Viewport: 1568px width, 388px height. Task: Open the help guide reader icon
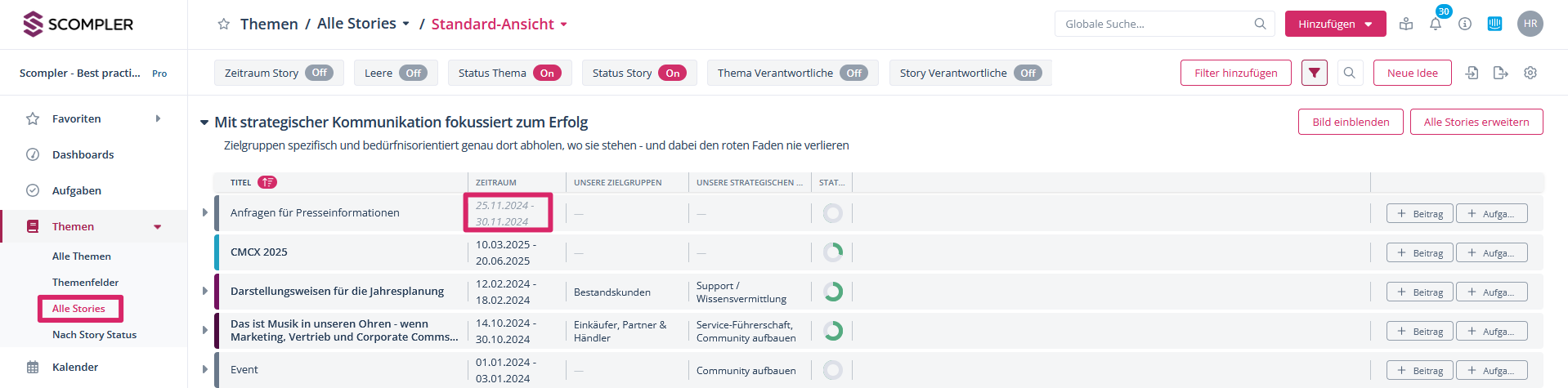tap(1406, 24)
